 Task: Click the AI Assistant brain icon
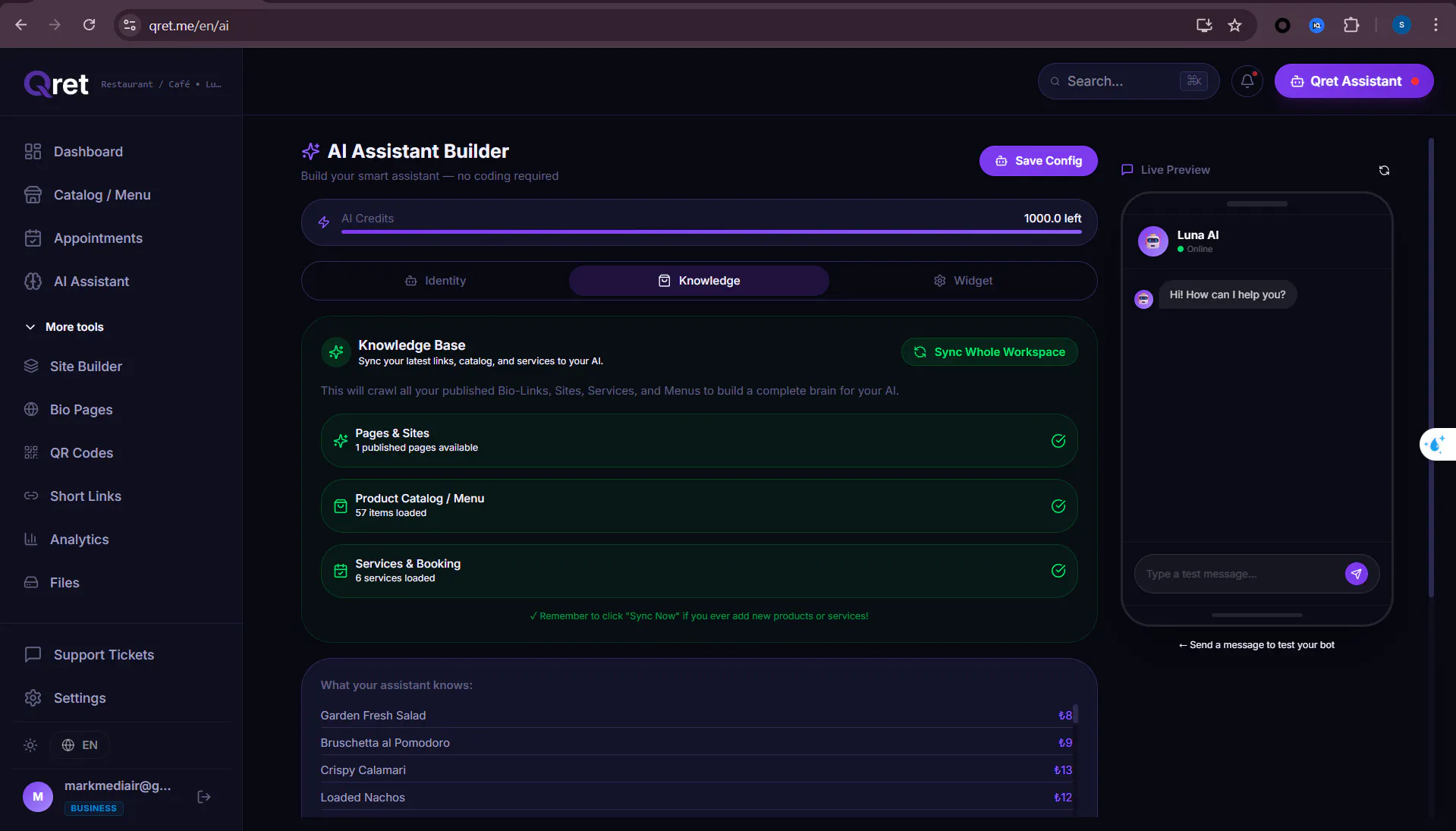click(33, 282)
